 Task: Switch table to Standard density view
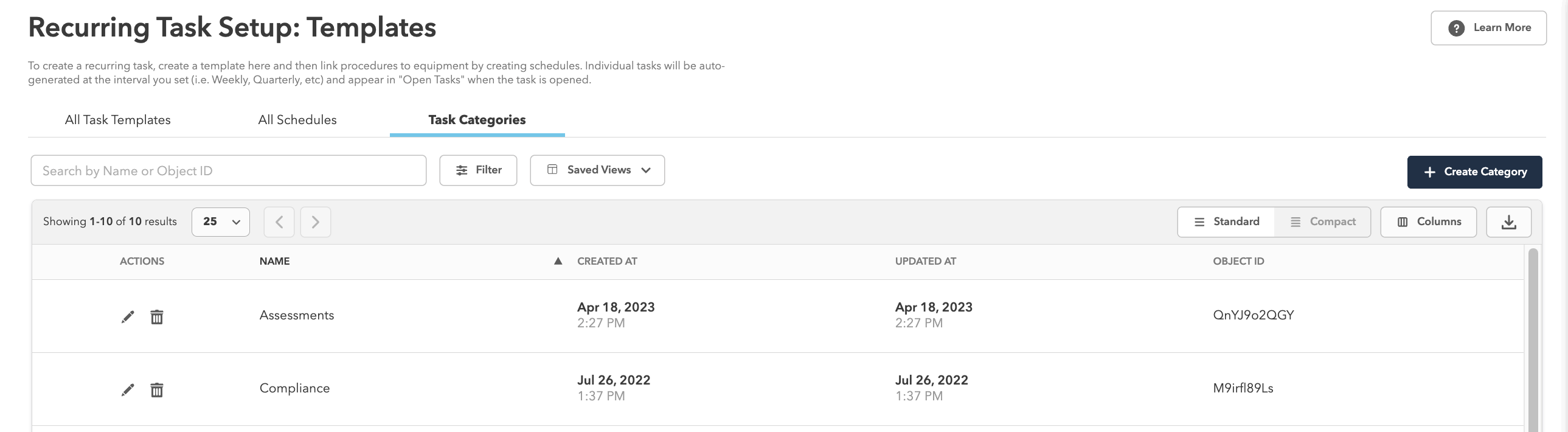click(1226, 222)
